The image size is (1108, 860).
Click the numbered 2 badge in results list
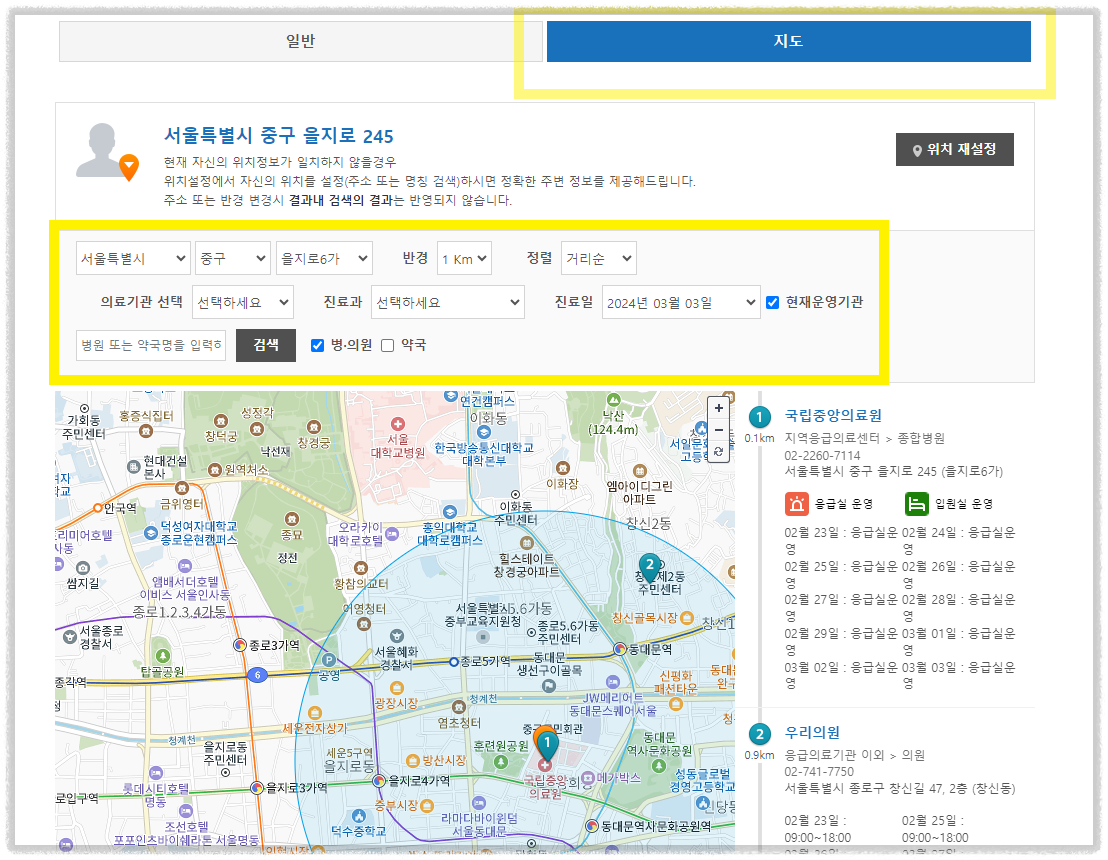click(760, 734)
